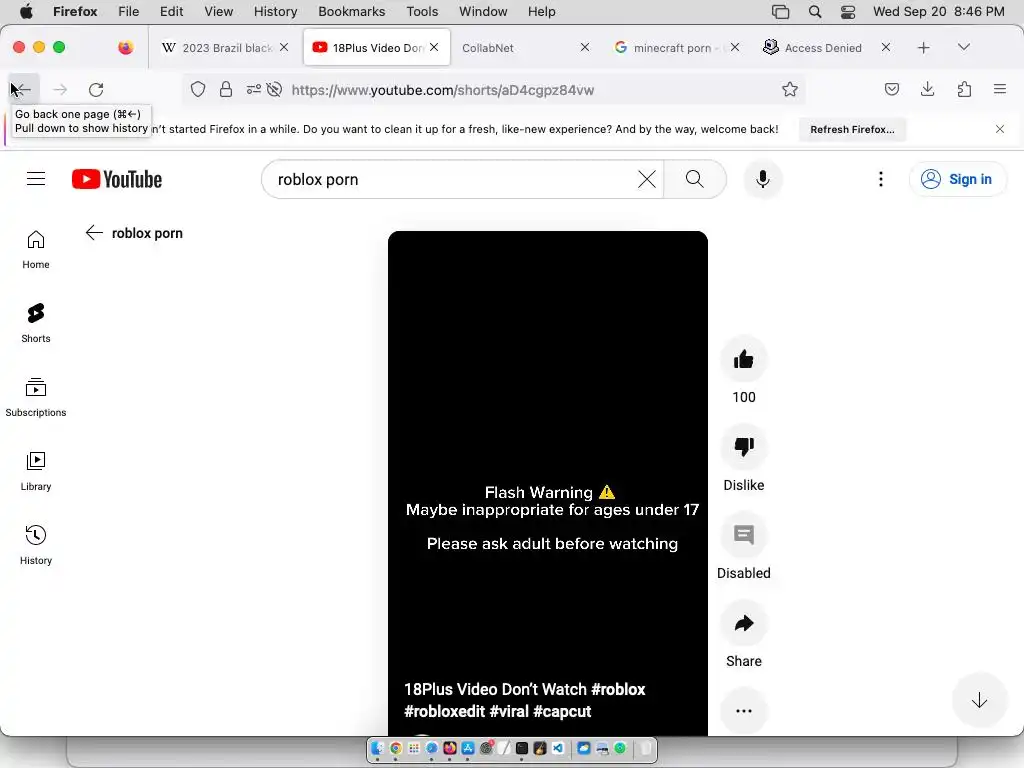Open History in YouTube sidebar

[36, 545]
